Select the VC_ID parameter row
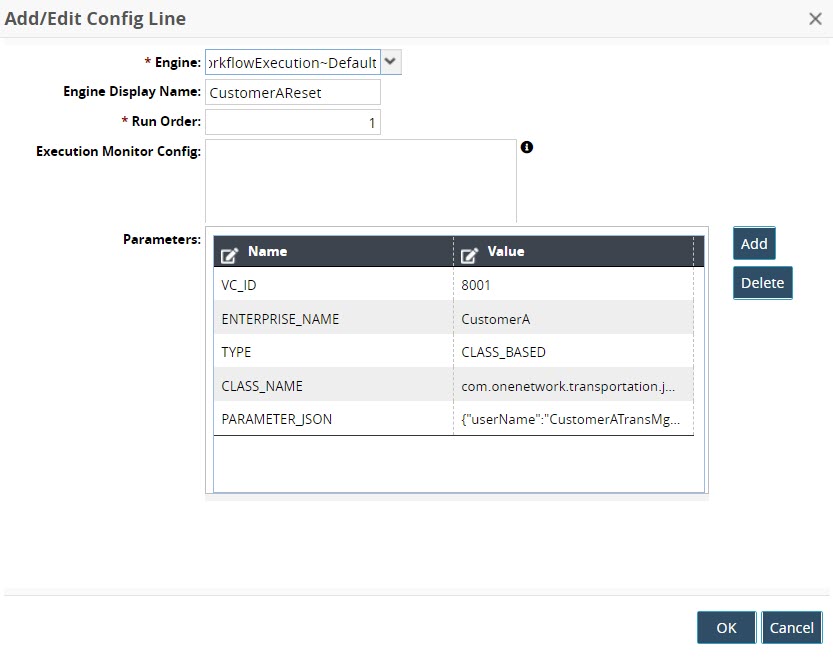This screenshot has width=833, height=660. 332,285
